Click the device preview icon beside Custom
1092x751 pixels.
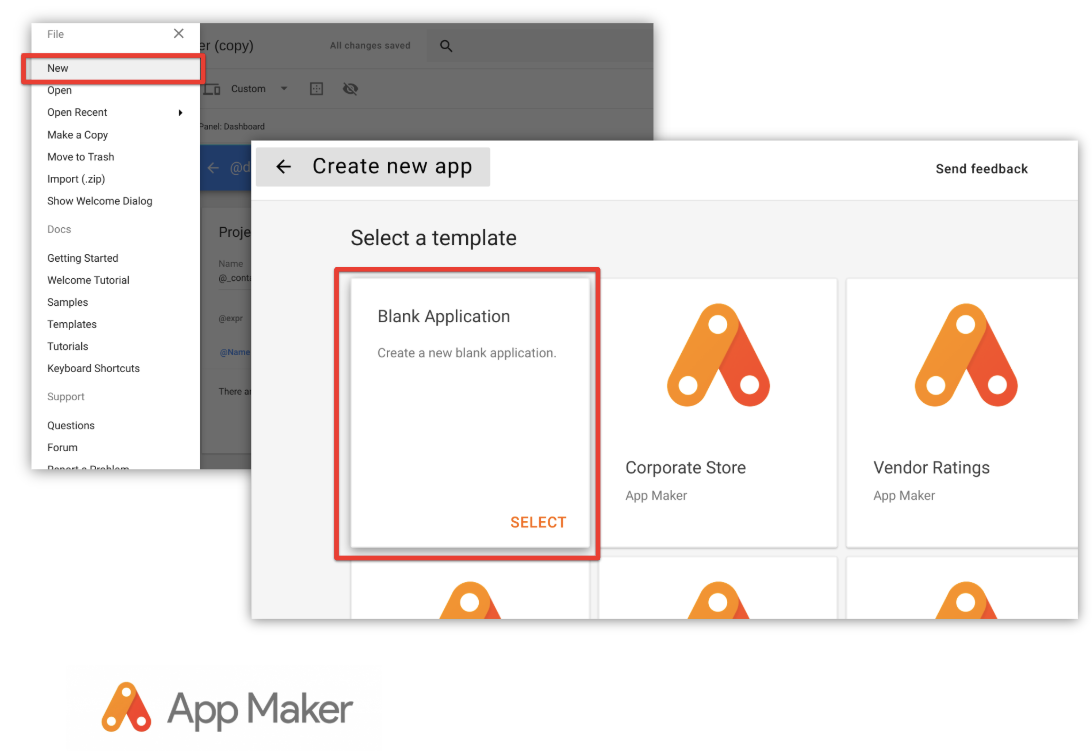(x=212, y=89)
